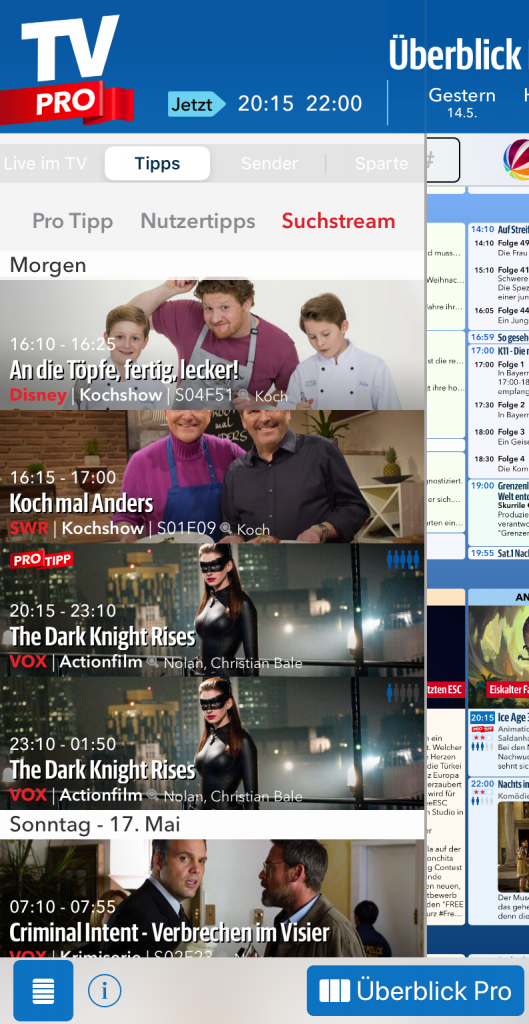529x1024 pixels.
Task: Tap search icon beside Koch in SWR row
Action: pyautogui.click(x=226, y=528)
